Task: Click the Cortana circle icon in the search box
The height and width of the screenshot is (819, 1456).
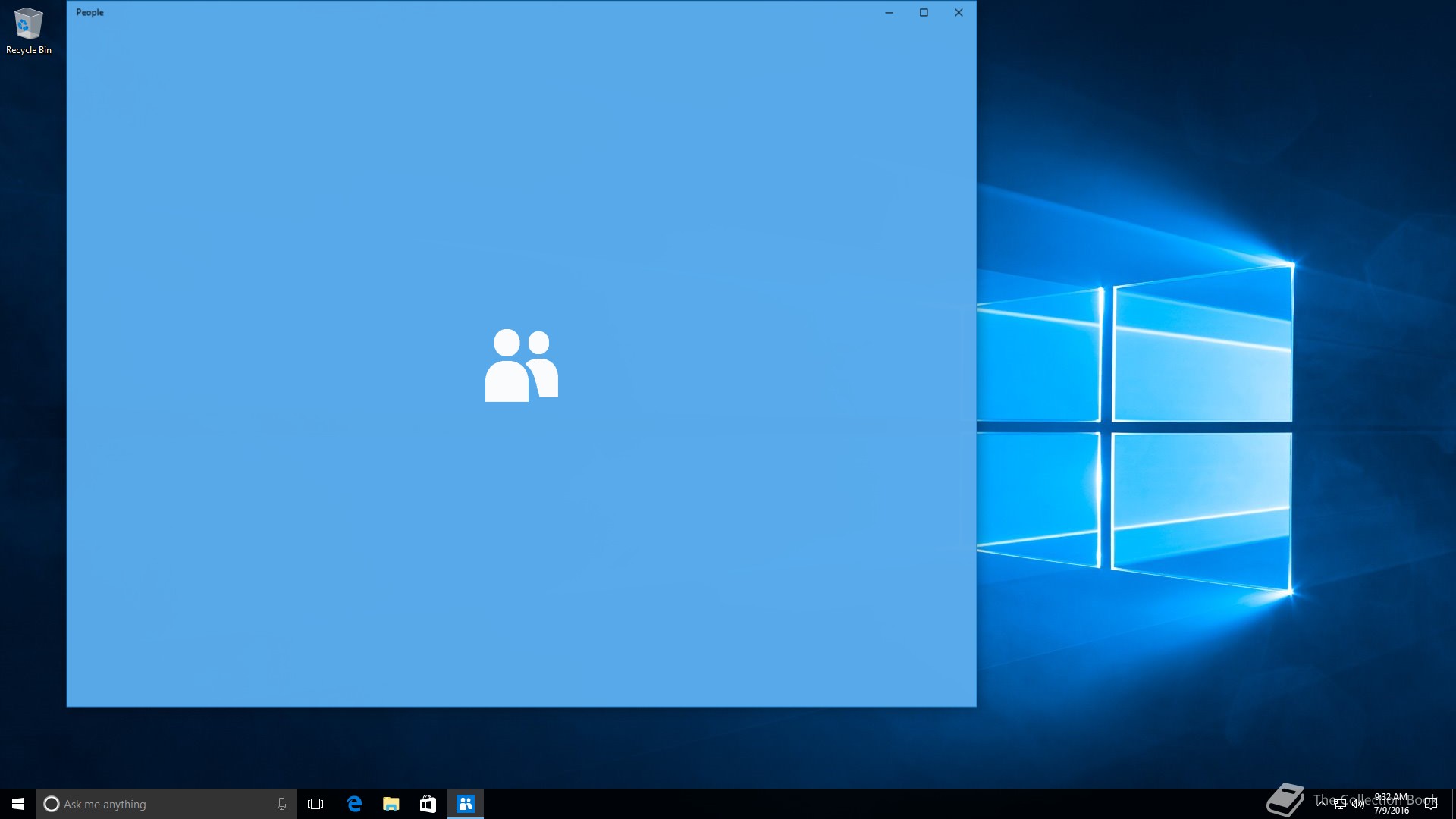Action: click(52, 804)
